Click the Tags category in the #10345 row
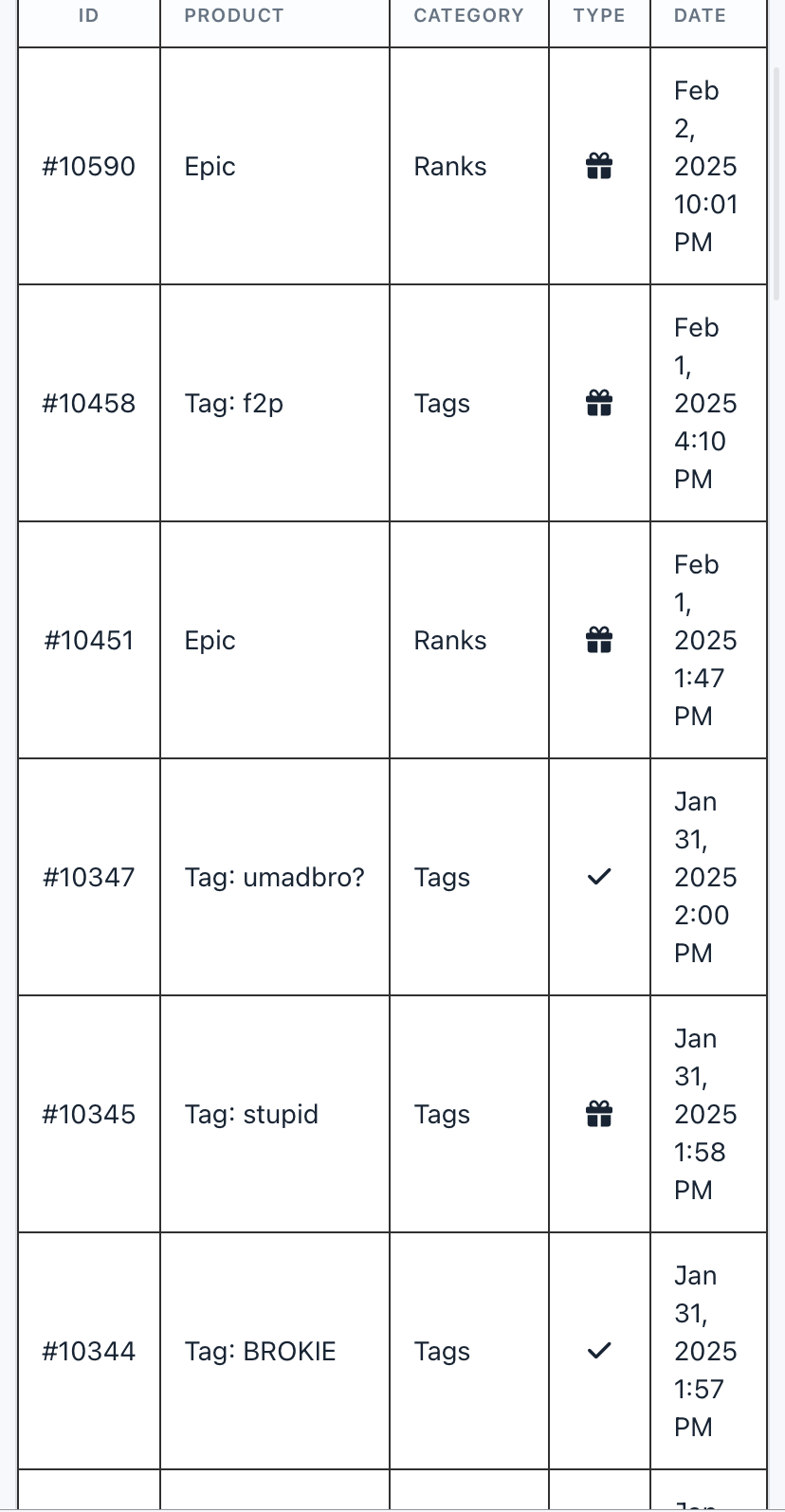 [442, 1115]
